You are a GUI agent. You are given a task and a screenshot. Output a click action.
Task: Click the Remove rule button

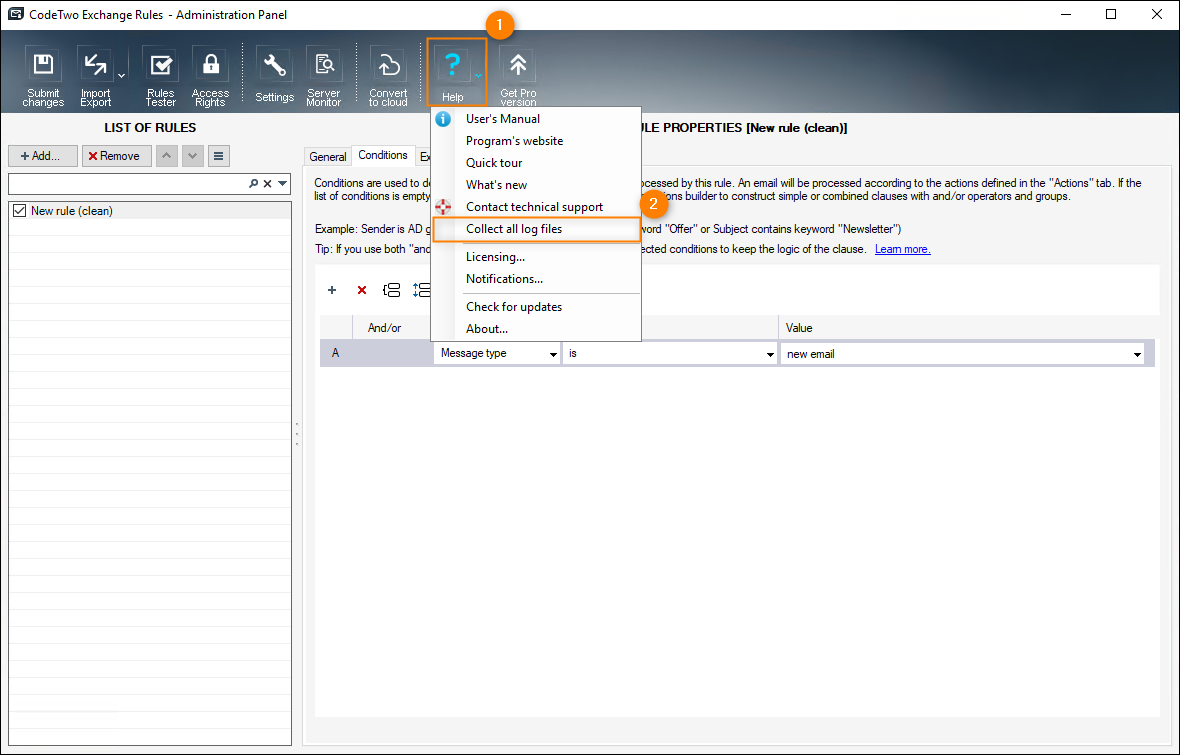[117, 156]
